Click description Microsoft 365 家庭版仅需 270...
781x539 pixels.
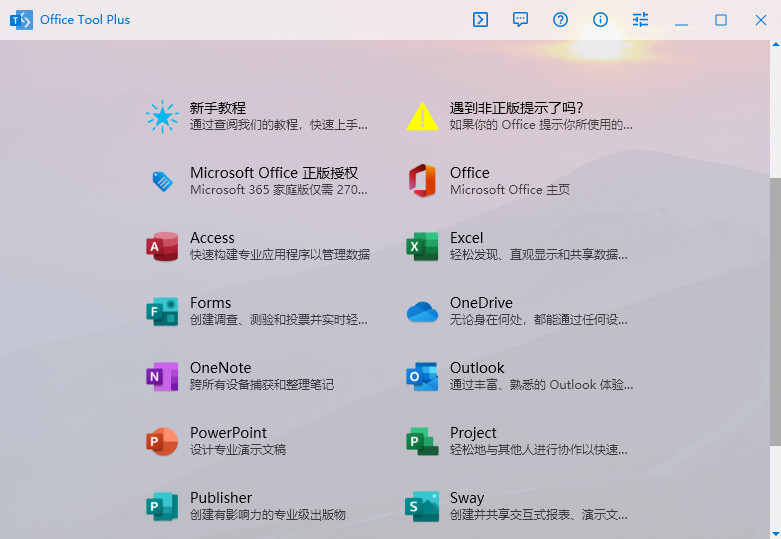279,190
